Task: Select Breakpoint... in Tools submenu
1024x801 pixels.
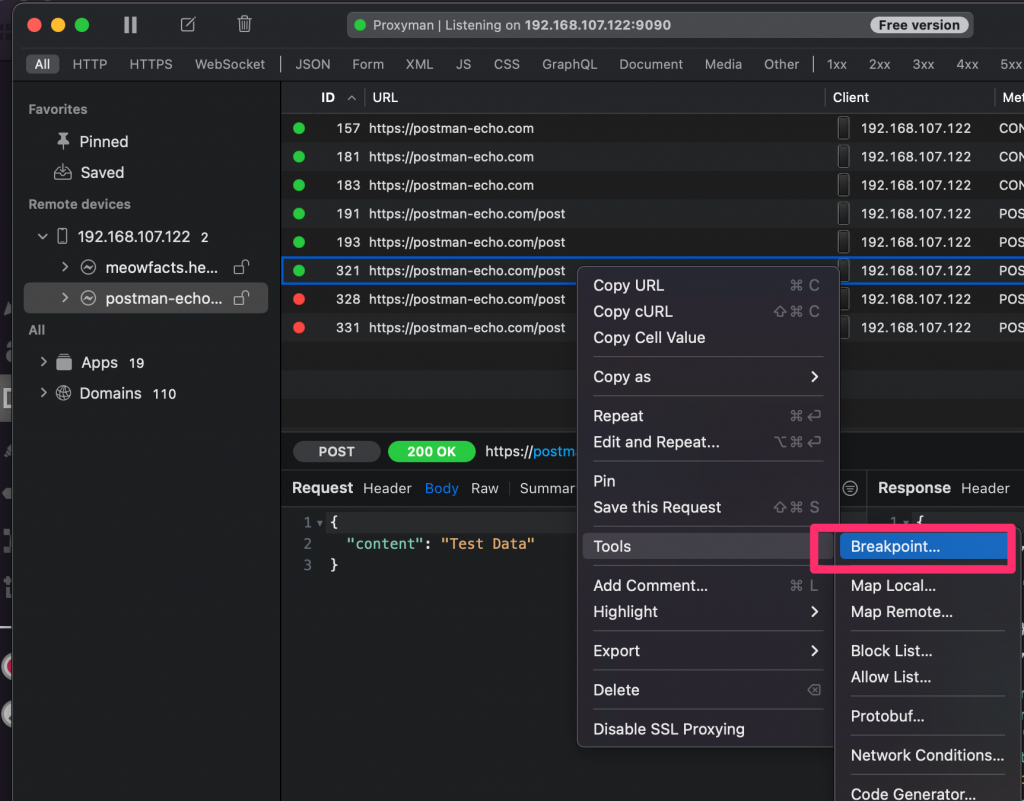Action: click(x=923, y=546)
